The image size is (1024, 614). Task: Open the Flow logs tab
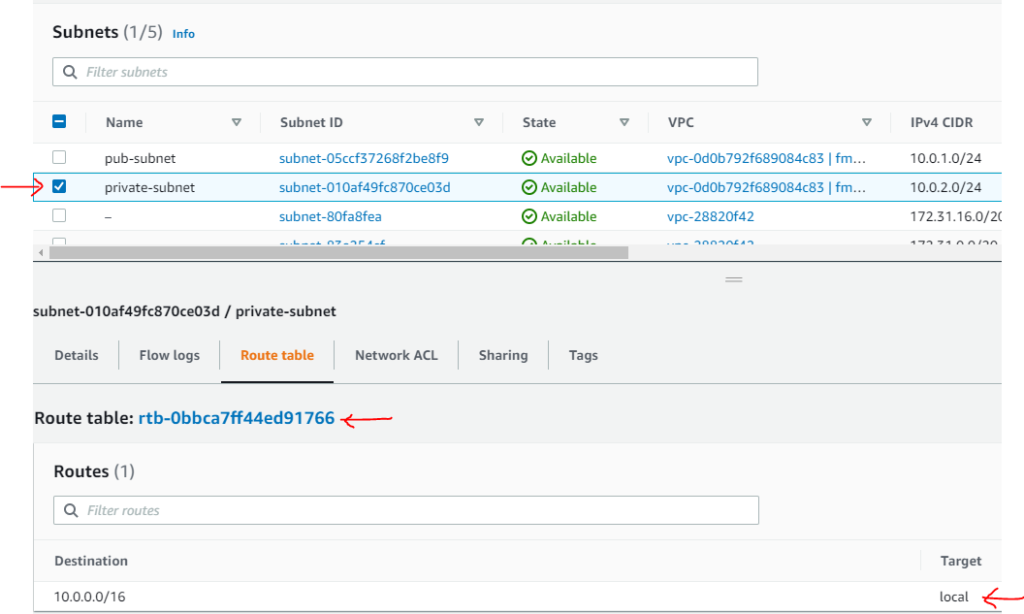169,355
